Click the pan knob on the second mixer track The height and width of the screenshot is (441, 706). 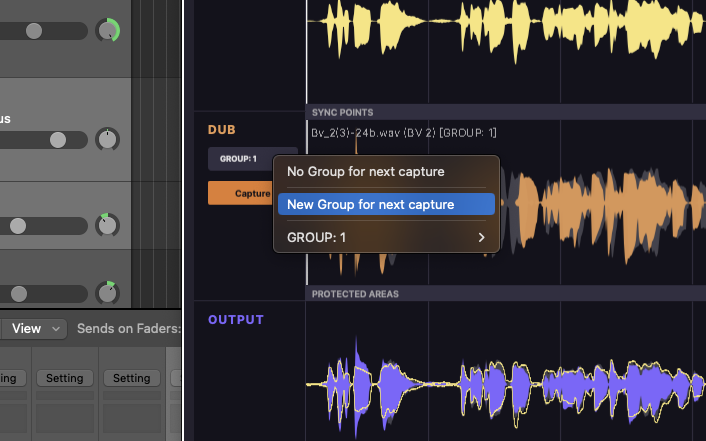click(107, 139)
